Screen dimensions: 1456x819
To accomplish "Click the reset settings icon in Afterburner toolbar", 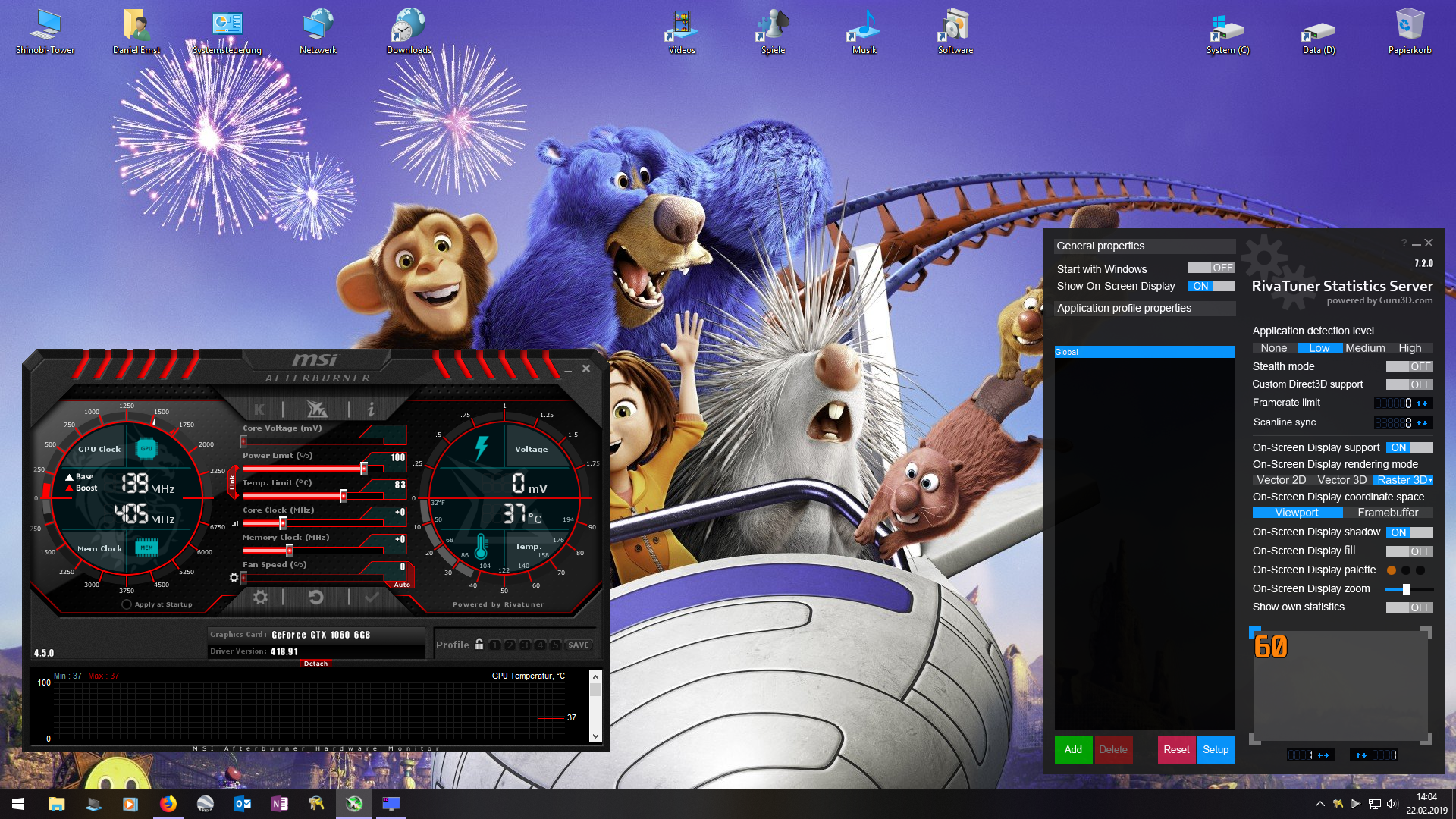I will (x=313, y=595).
